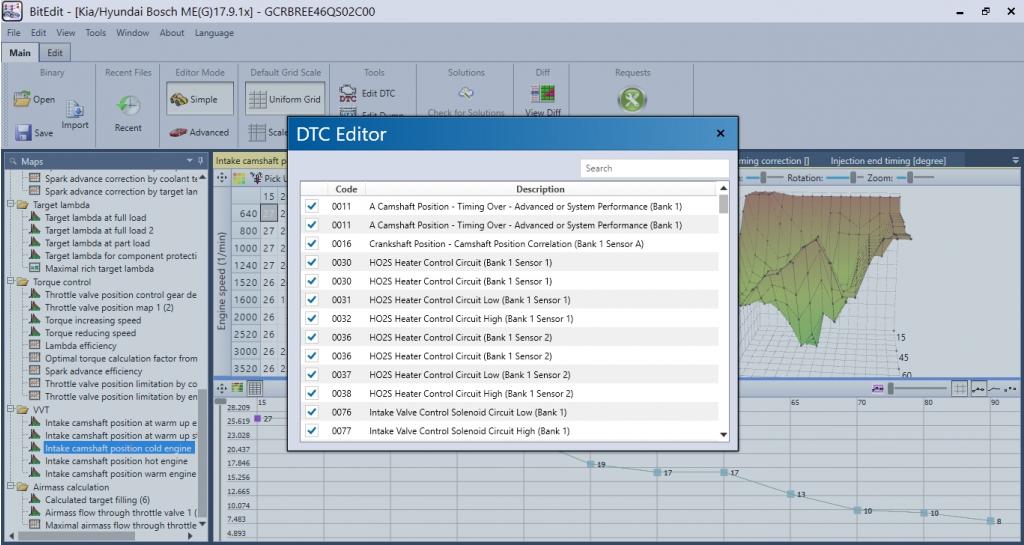Close the DTC Editor dialog

pyautogui.click(x=720, y=134)
